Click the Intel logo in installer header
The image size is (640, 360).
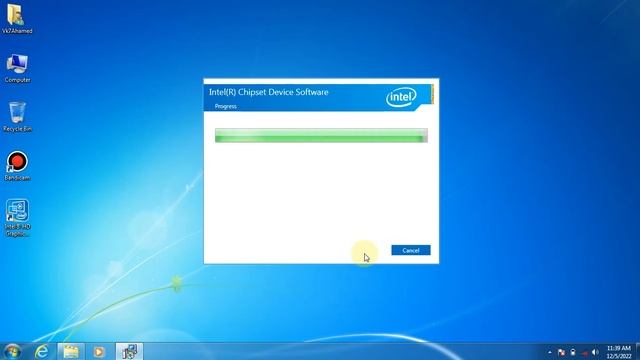[401, 97]
